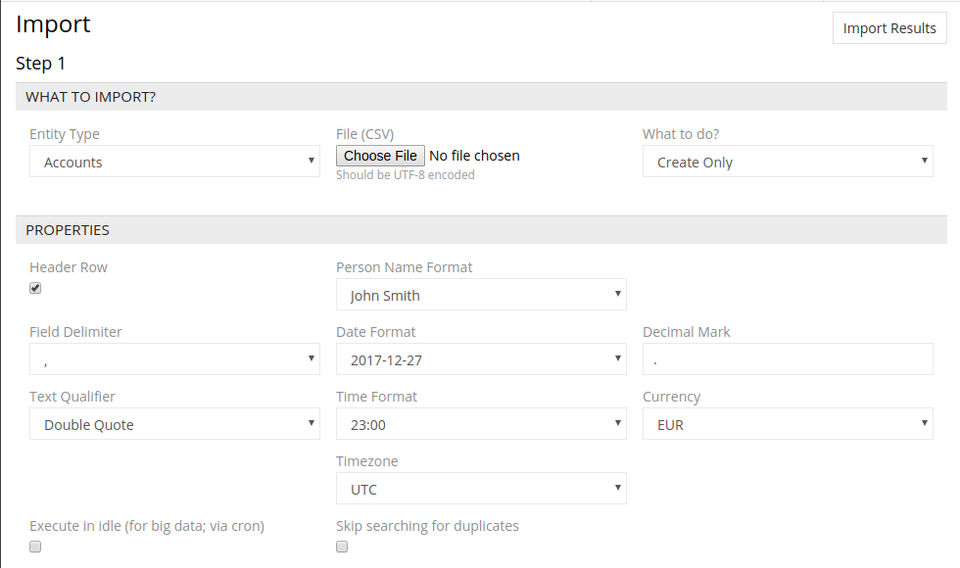Open the Text Qualifier dropdown

pos(174,424)
